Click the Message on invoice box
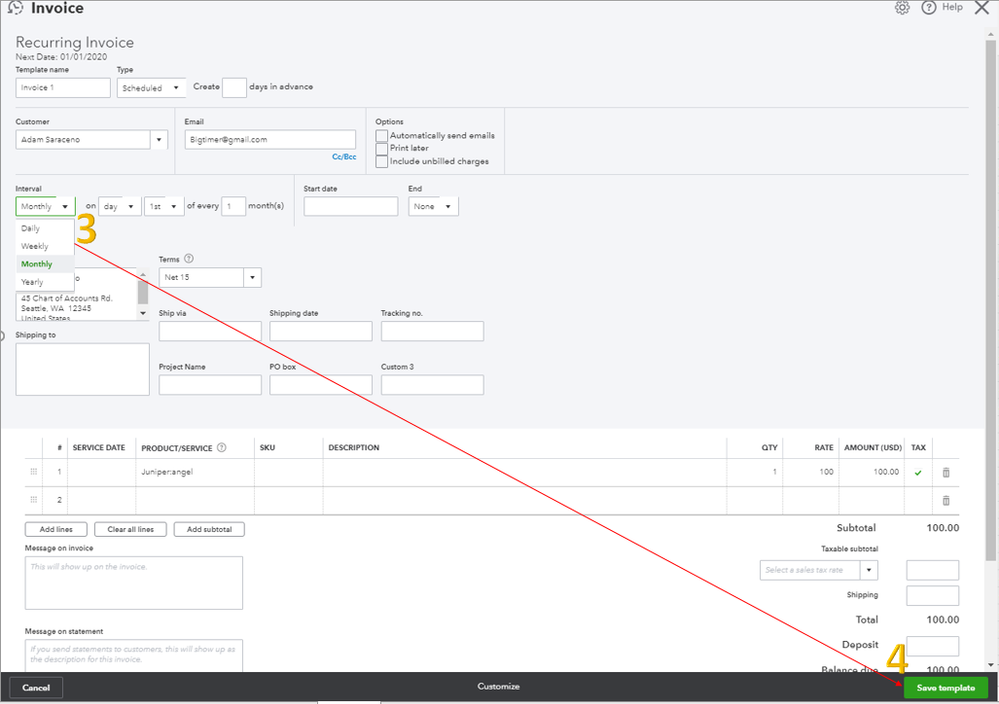 click(x=134, y=583)
